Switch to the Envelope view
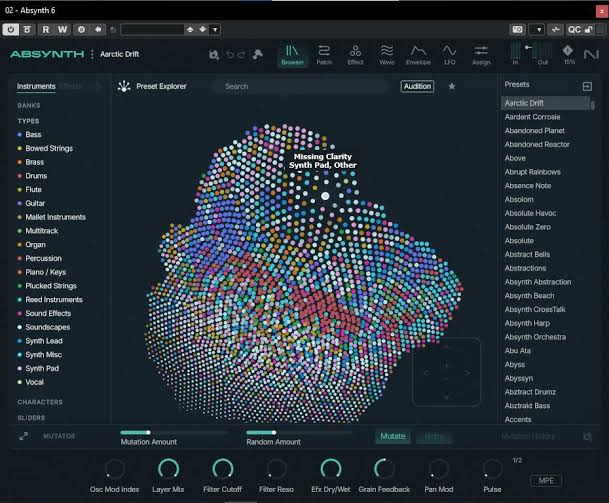 coord(418,55)
